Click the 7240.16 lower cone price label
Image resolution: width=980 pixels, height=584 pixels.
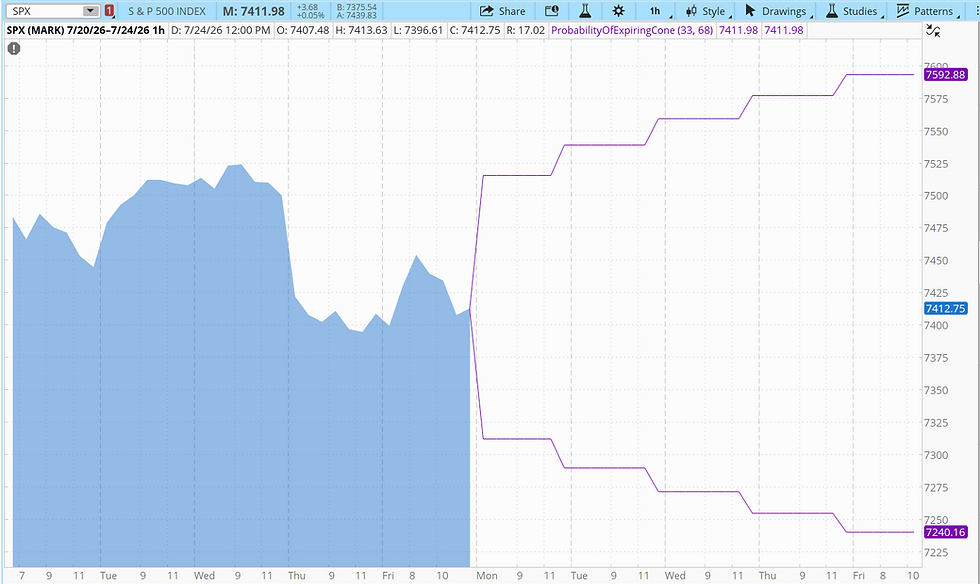tap(945, 532)
